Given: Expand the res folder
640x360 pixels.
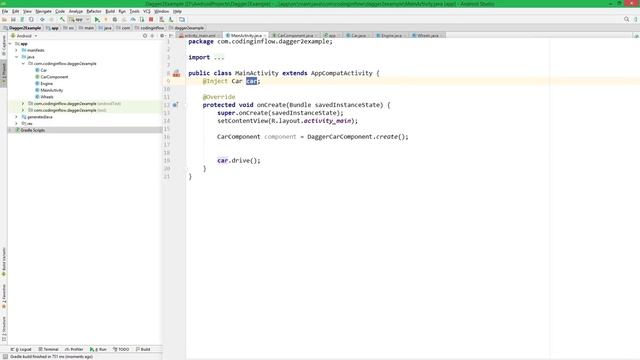Looking at the screenshot, I should [x=17, y=123].
